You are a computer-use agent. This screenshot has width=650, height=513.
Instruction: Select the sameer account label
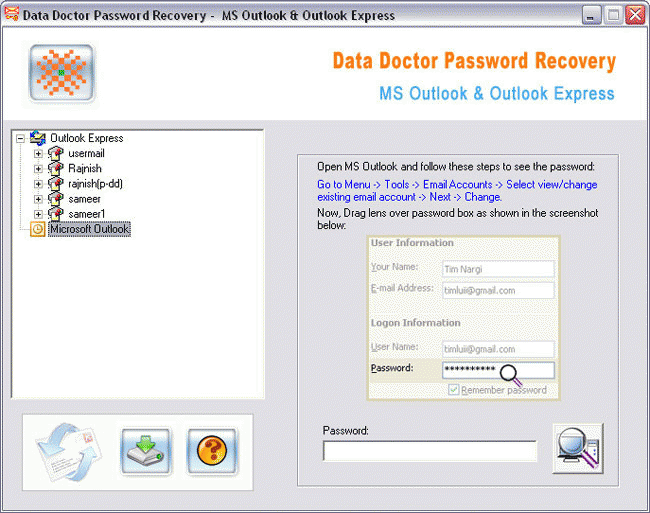point(85,199)
